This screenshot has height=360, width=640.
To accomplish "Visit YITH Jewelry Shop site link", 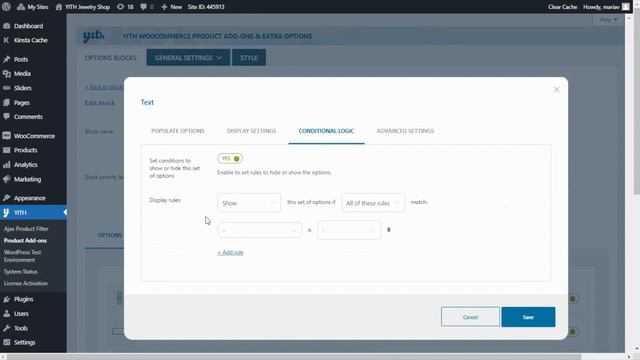I will click(83, 7).
